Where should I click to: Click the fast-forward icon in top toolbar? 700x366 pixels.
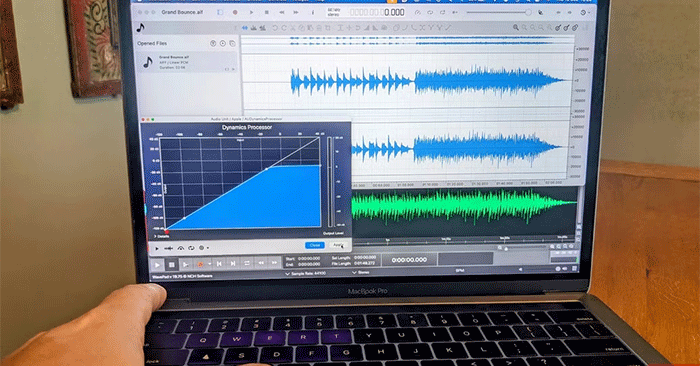click(x=295, y=12)
